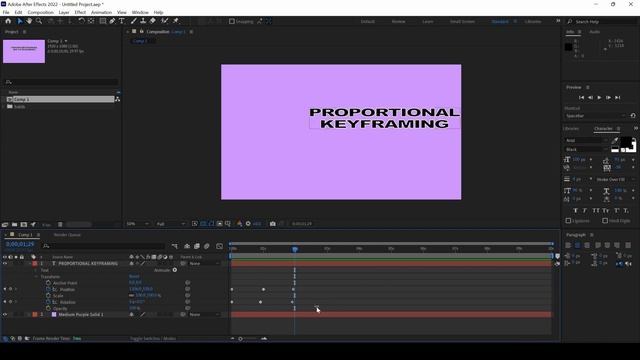Open the Stroke Over Fill dropdown
Image resolution: width=640 pixels, height=360 pixels.
pos(616,180)
